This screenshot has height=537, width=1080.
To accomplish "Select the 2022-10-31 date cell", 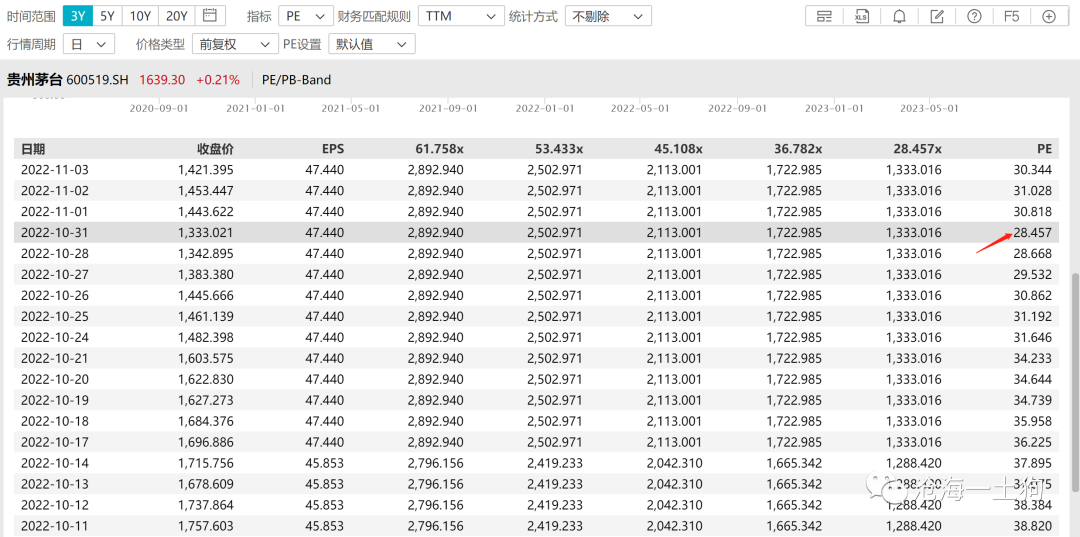I will click(55, 233).
